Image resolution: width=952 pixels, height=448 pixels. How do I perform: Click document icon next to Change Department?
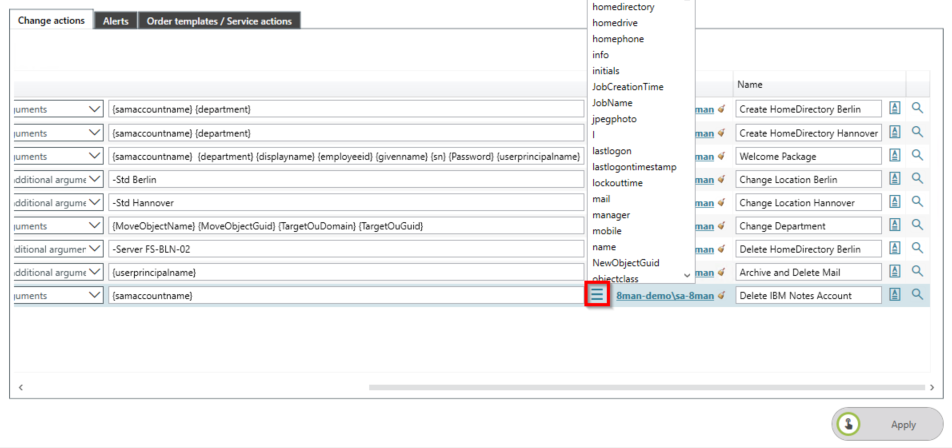895,226
